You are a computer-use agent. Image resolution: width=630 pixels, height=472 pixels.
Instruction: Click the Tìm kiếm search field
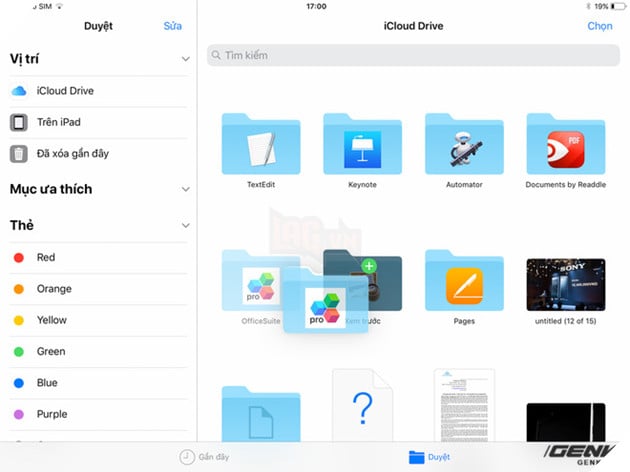410,56
